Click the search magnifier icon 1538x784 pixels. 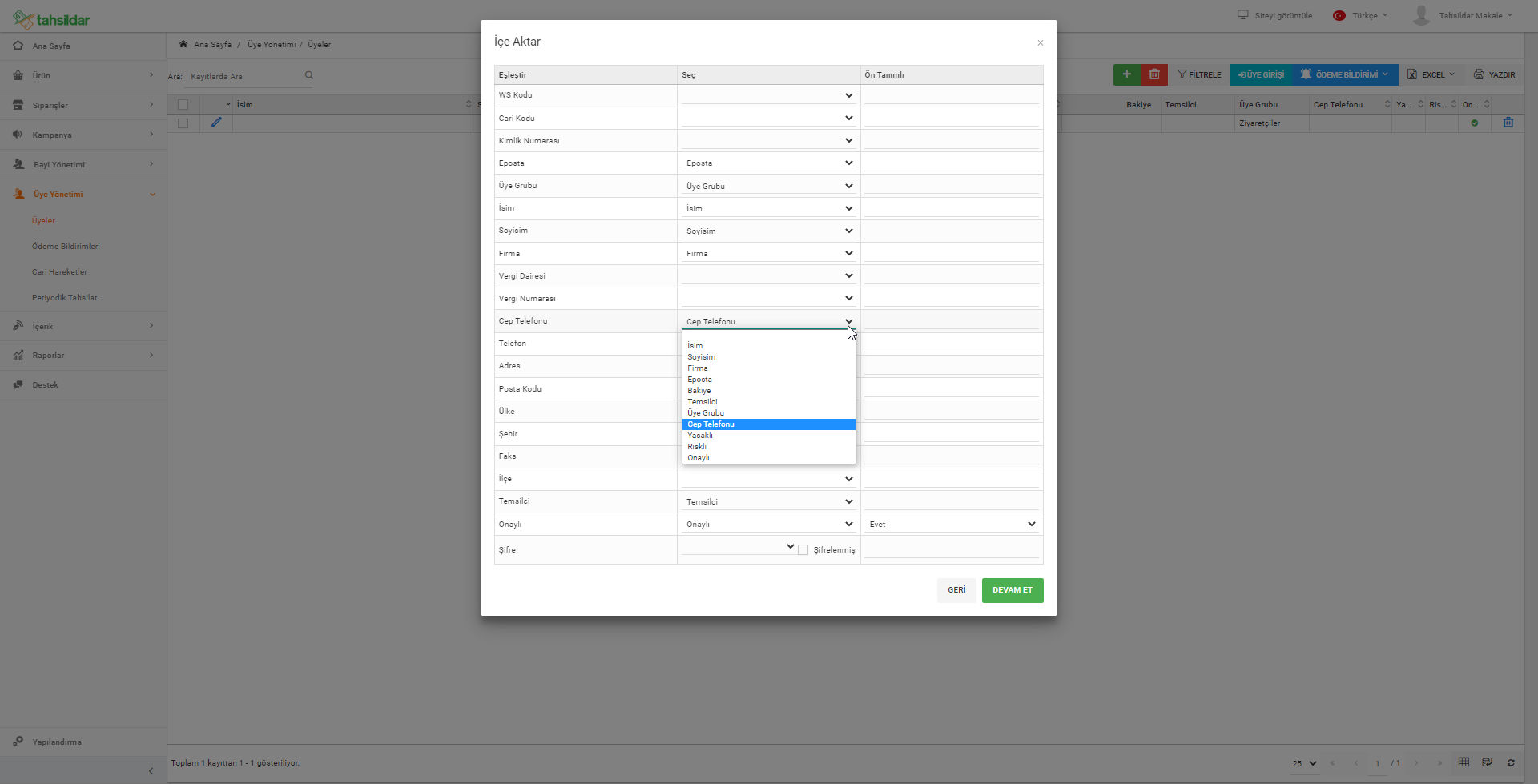point(308,75)
